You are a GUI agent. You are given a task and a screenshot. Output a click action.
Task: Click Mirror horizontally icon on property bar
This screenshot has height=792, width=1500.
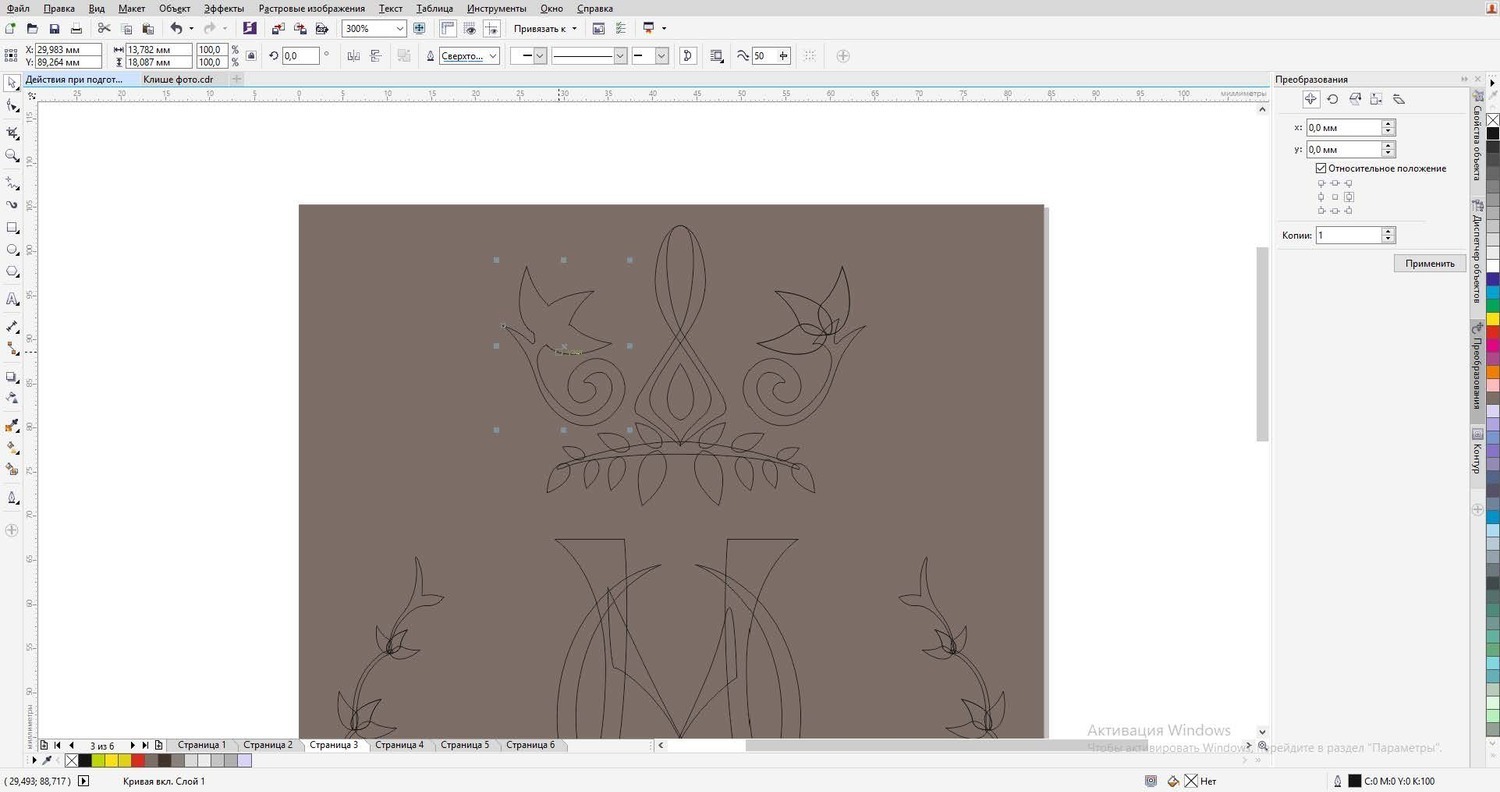(353, 56)
